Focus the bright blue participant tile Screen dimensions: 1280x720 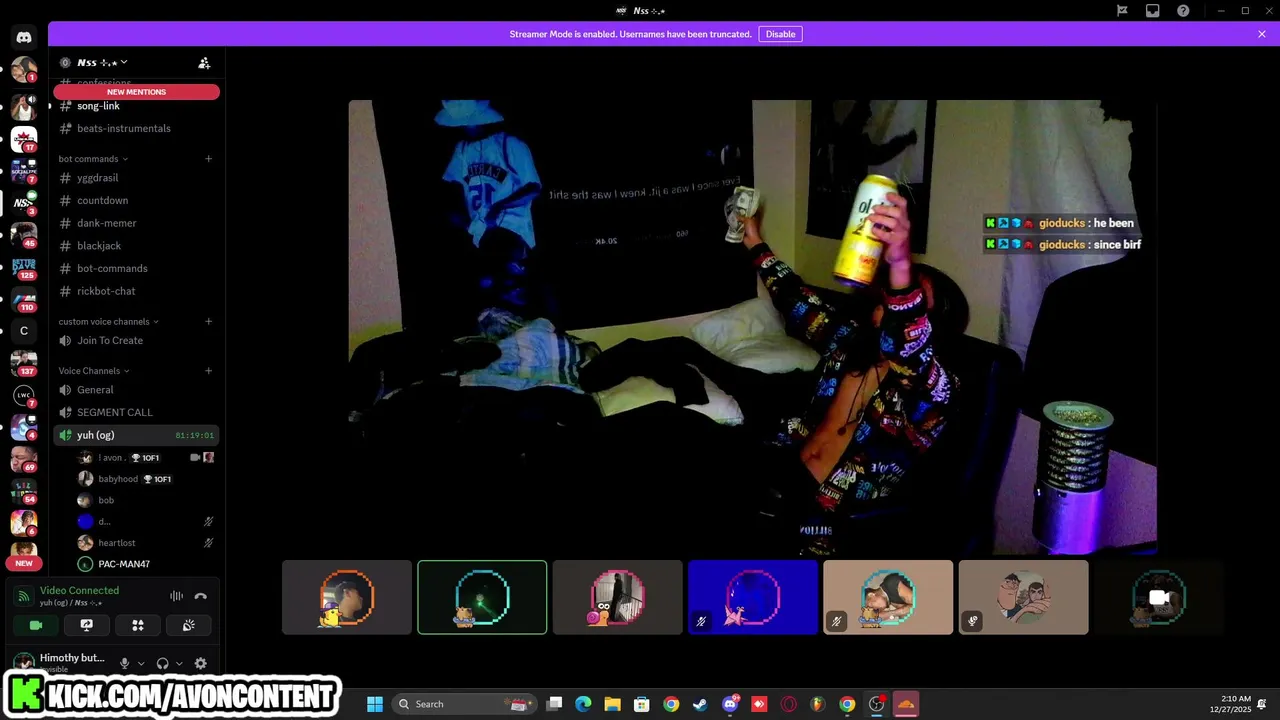tap(753, 597)
